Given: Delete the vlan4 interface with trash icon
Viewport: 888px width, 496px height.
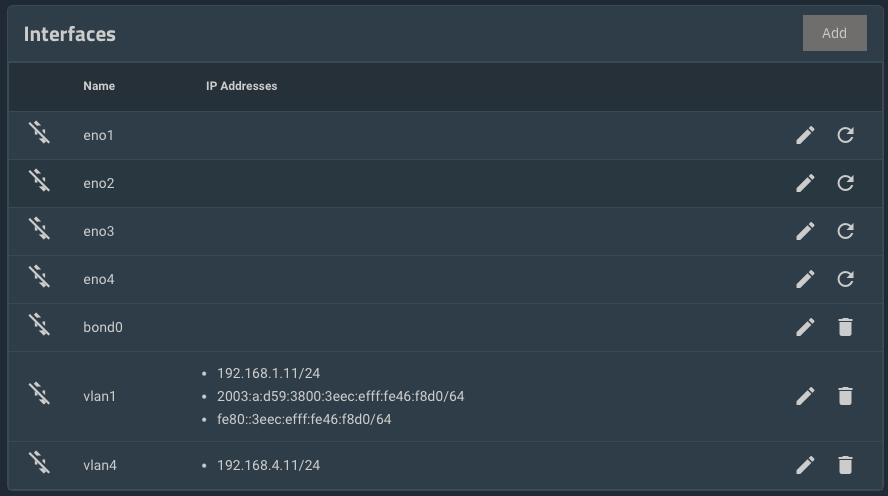Looking at the screenshot, I should tap(845, 465).
